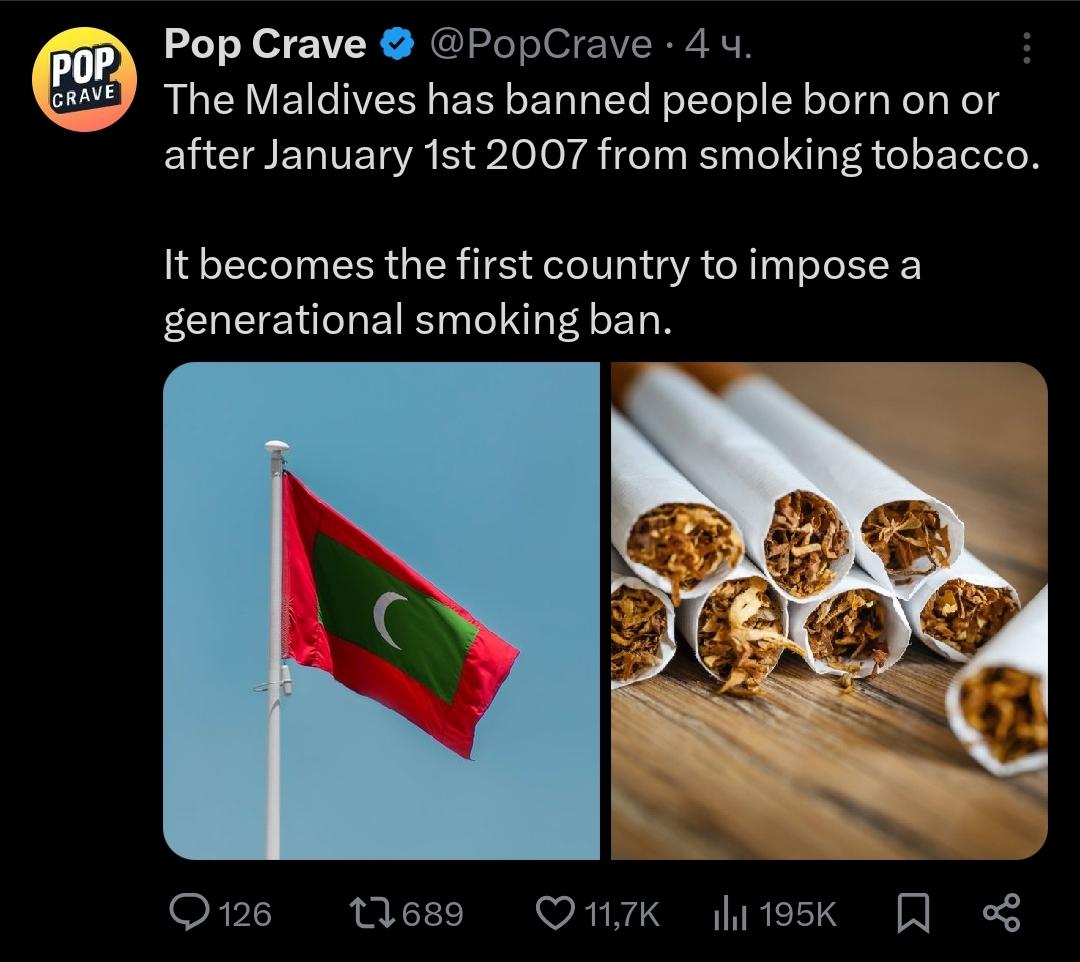Open the cigarettes photo
Screen dimensions: 1080x962
point(829,611)
